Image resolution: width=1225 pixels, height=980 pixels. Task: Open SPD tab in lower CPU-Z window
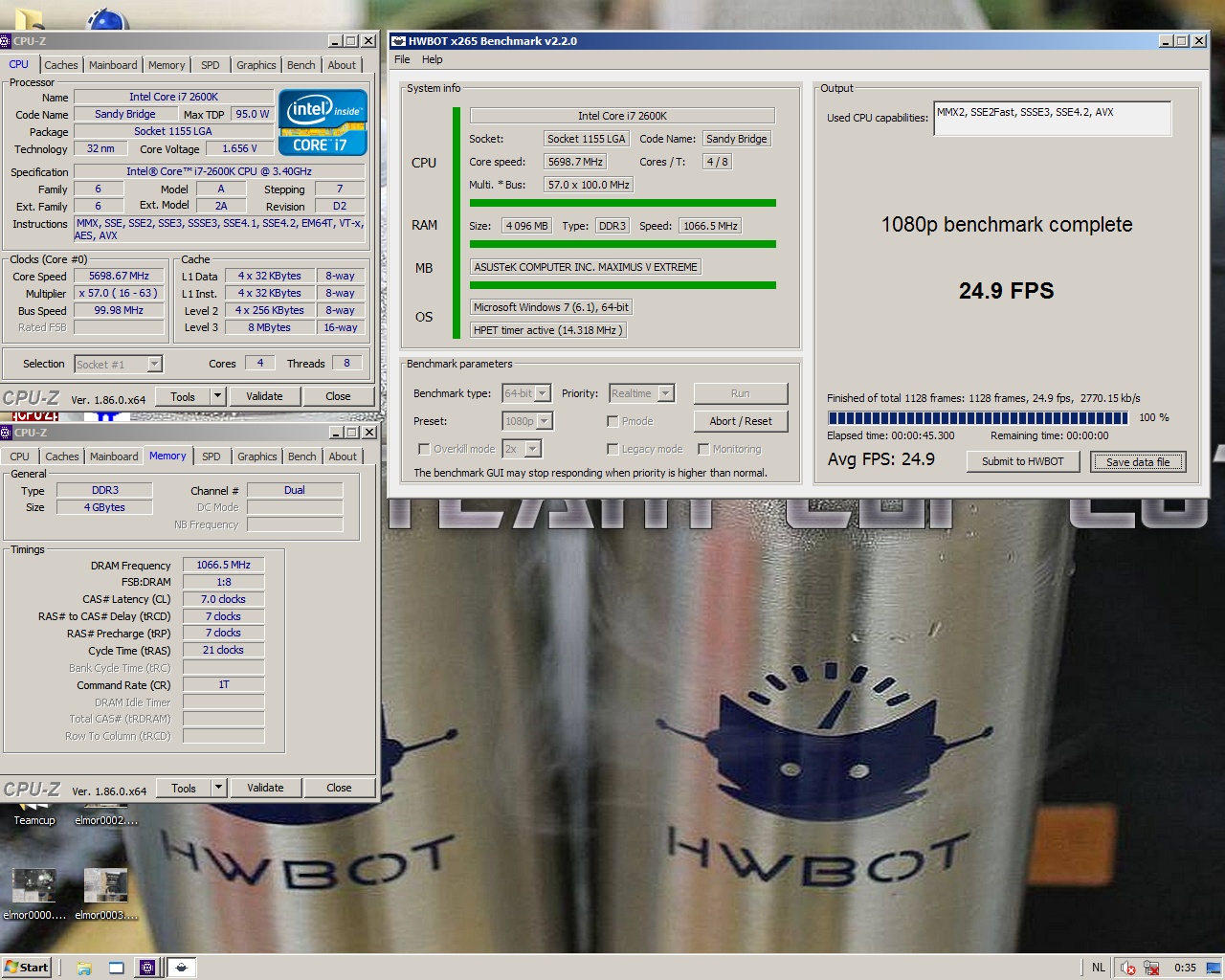click(x=212, y=457)
